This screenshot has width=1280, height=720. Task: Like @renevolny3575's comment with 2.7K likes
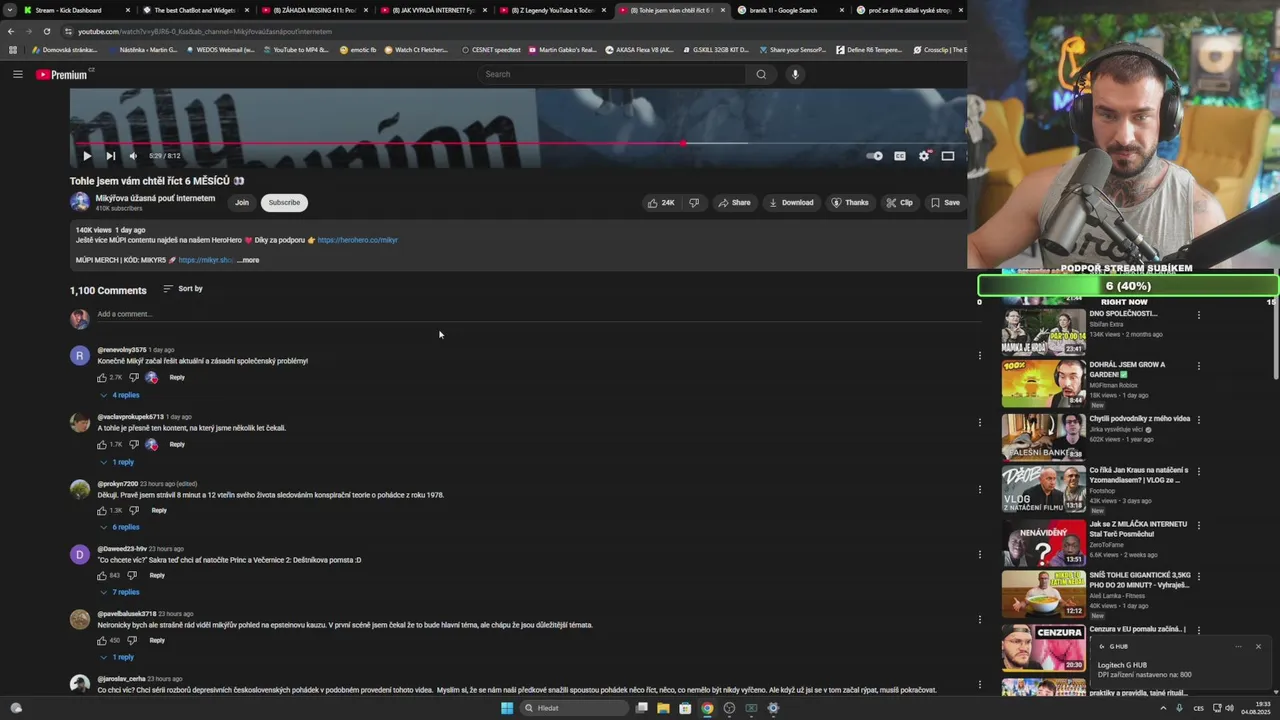pyautogui.click(x=102, y=378)
